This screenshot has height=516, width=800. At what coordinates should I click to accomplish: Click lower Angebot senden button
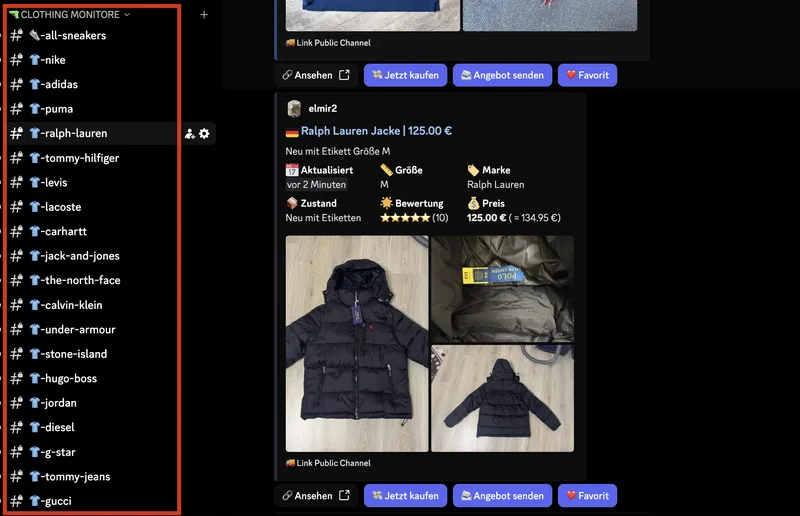click(502, 495)
